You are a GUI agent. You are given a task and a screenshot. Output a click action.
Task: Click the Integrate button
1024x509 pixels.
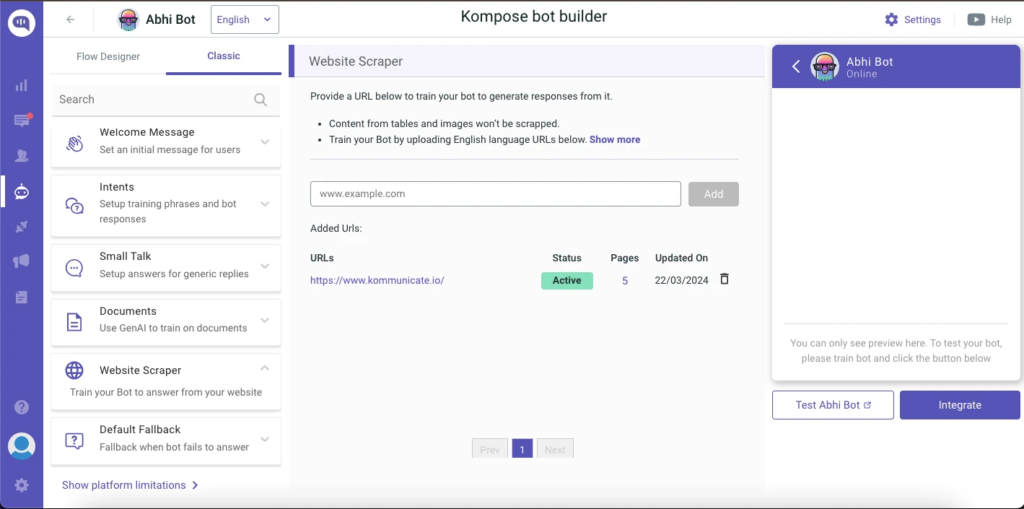960,405
